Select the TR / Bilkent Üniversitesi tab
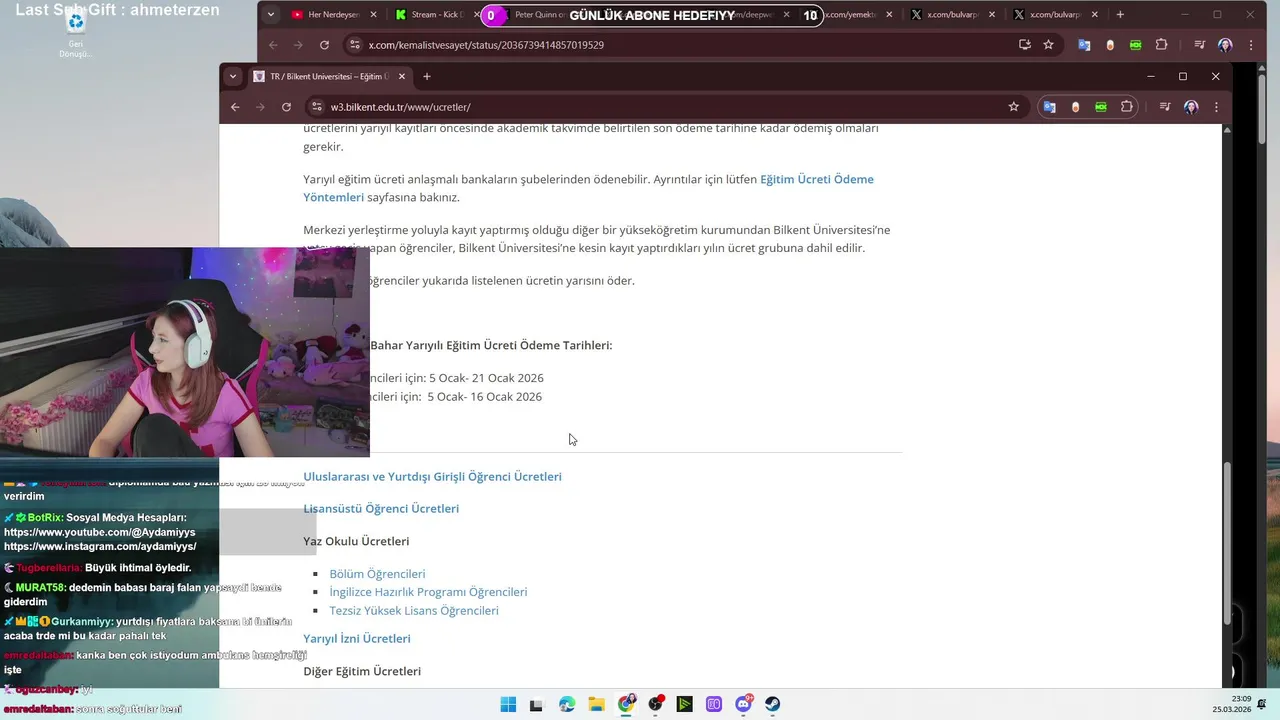This screenshot has height=720, width=1280. coord(330,76)
